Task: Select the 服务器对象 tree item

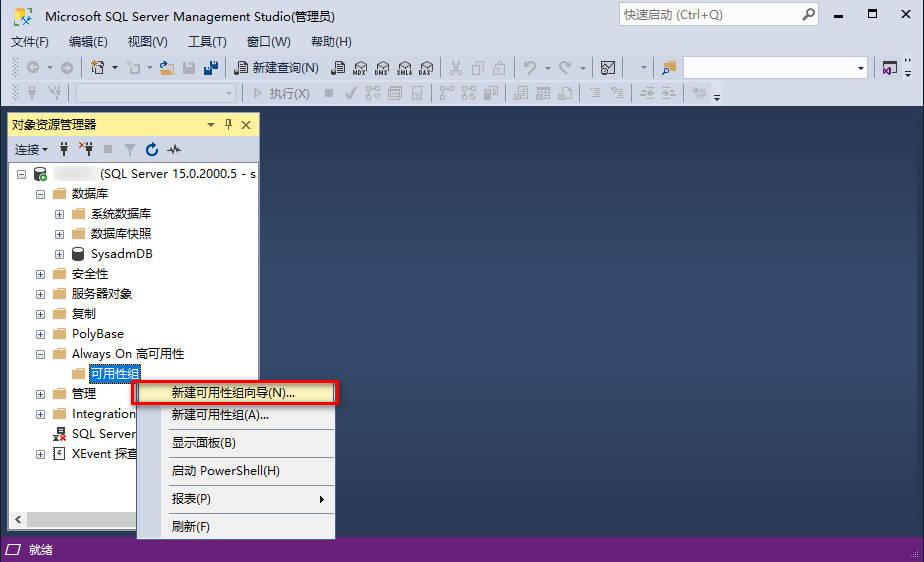Action: (101, 293)
